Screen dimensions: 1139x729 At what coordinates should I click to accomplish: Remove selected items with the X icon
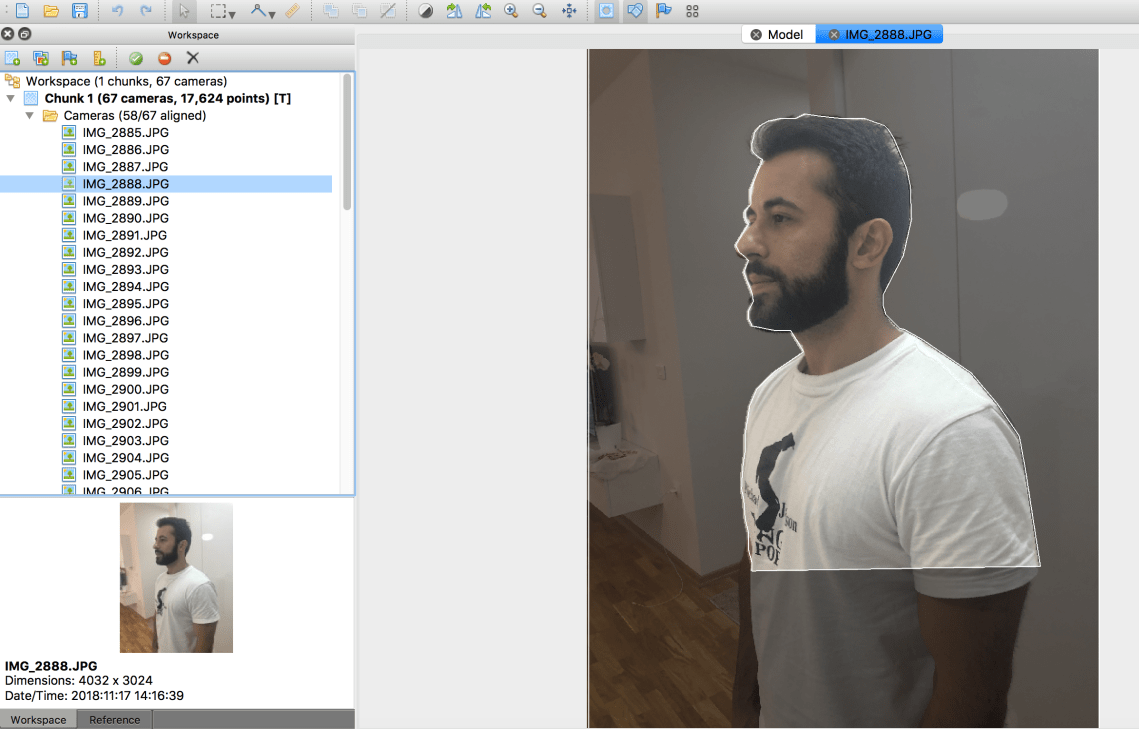193,58
